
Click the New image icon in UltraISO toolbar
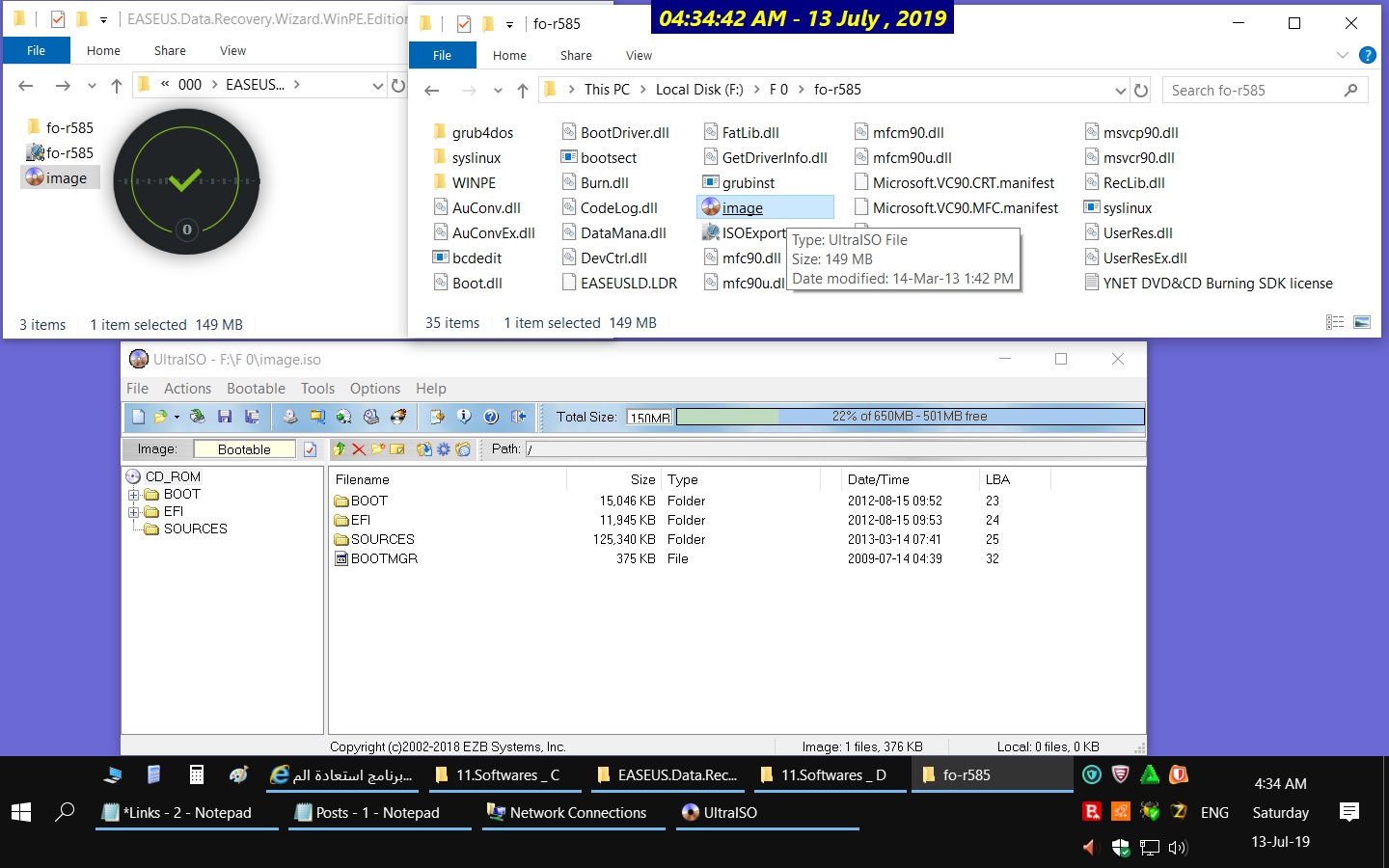138,417
